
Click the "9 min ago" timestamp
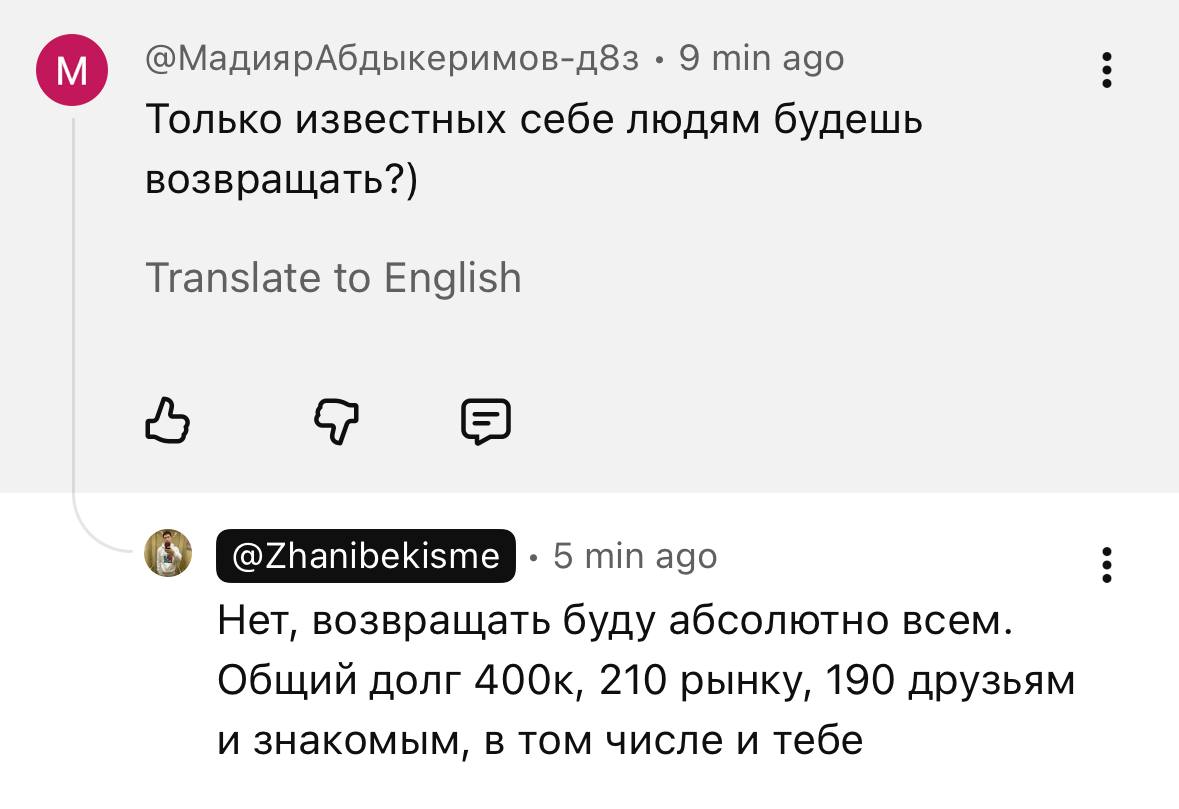click(x=761, y=60)
